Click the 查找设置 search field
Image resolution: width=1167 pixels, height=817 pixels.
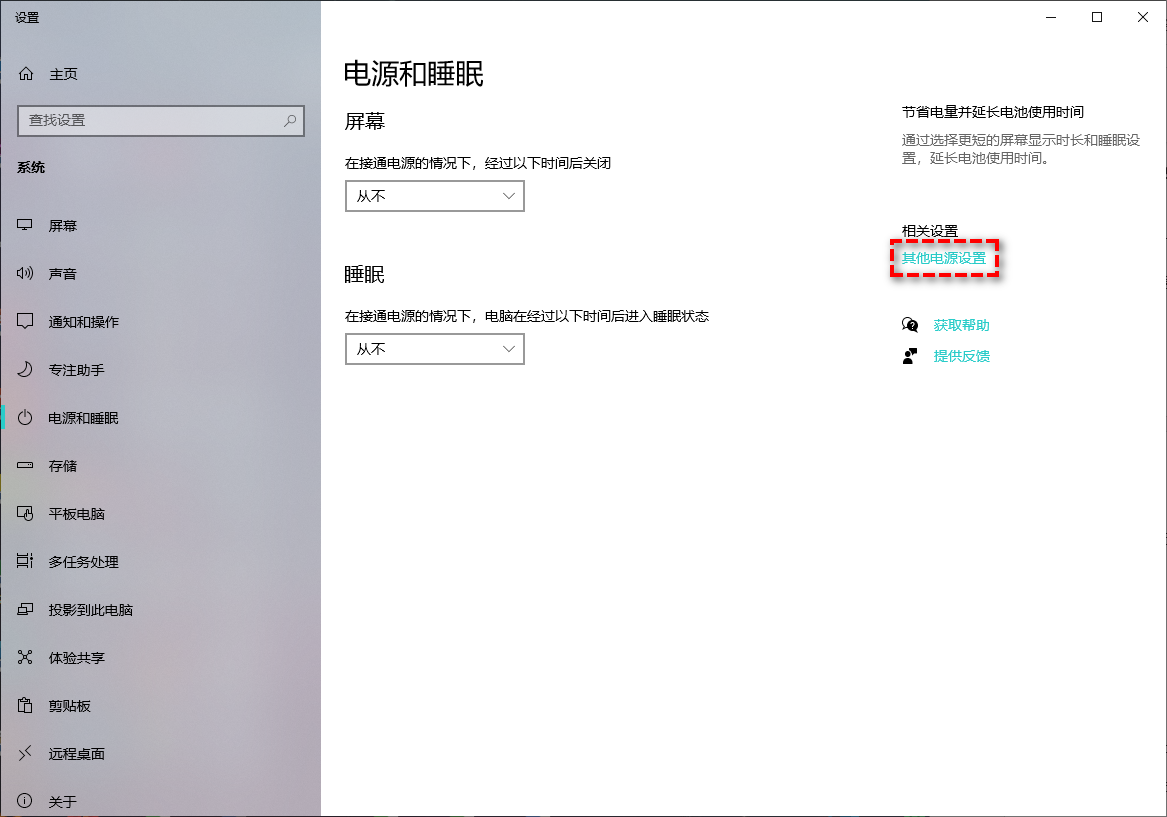point(161,121)
